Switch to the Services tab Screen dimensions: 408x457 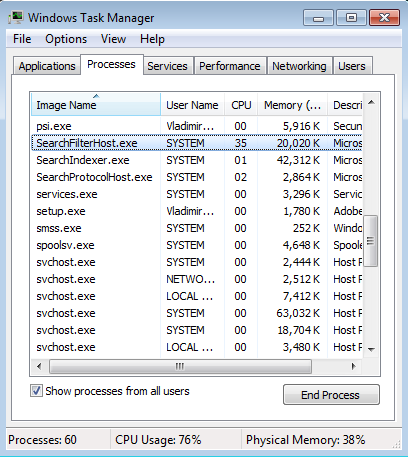coord(167,66)
